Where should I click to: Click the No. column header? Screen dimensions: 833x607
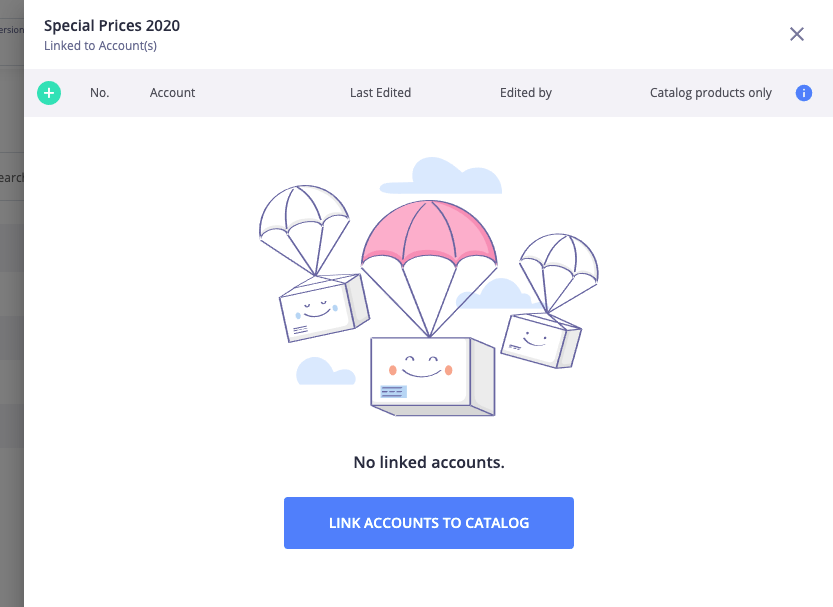pyautogui.click(x=99, y=93)
